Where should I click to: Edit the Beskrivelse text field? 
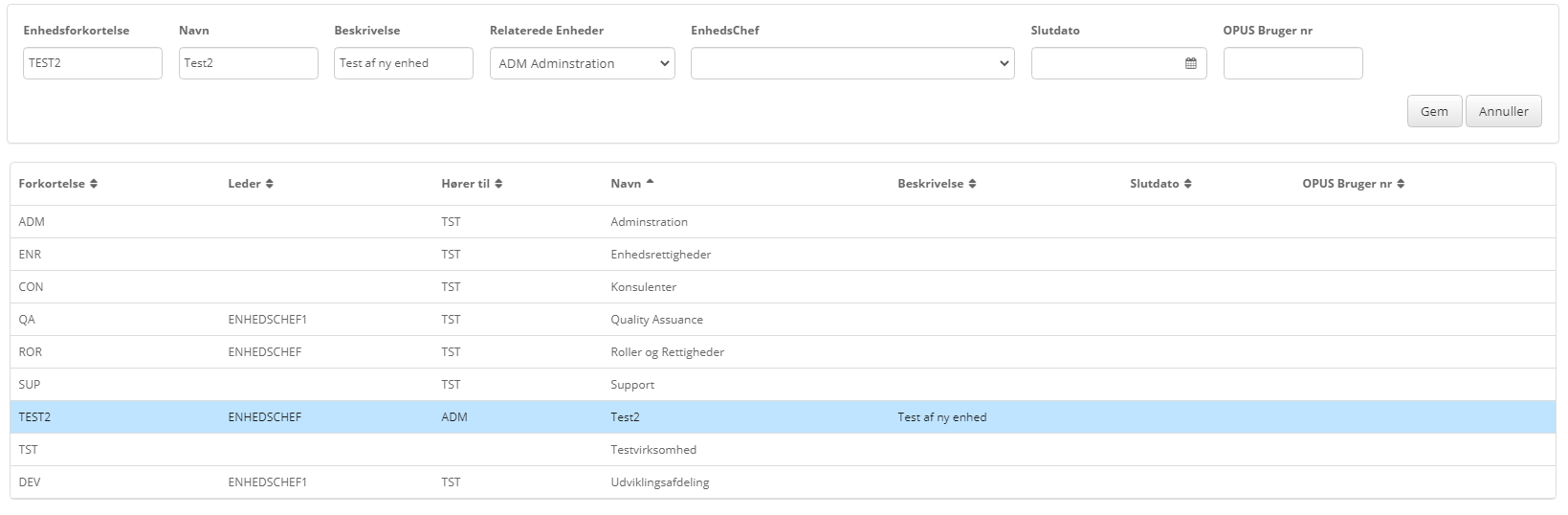tap(403, 63)
